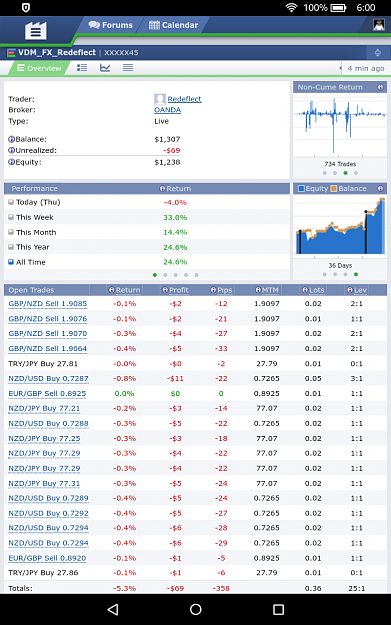Click the Non-Cume Return chart thumbnail
The image size is (391, 625).
click(340, 125)
